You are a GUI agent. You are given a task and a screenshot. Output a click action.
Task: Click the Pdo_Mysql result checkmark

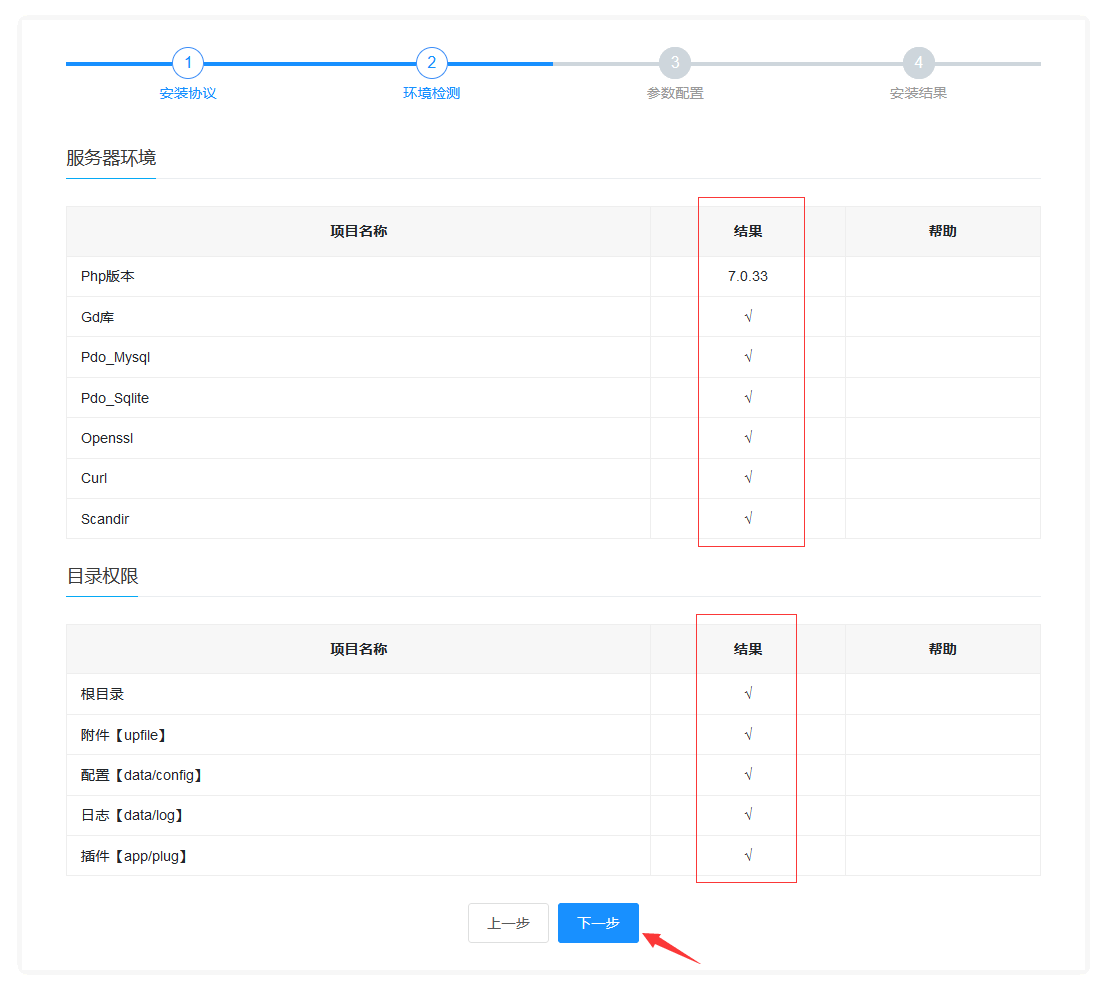[x=748, y=357]
